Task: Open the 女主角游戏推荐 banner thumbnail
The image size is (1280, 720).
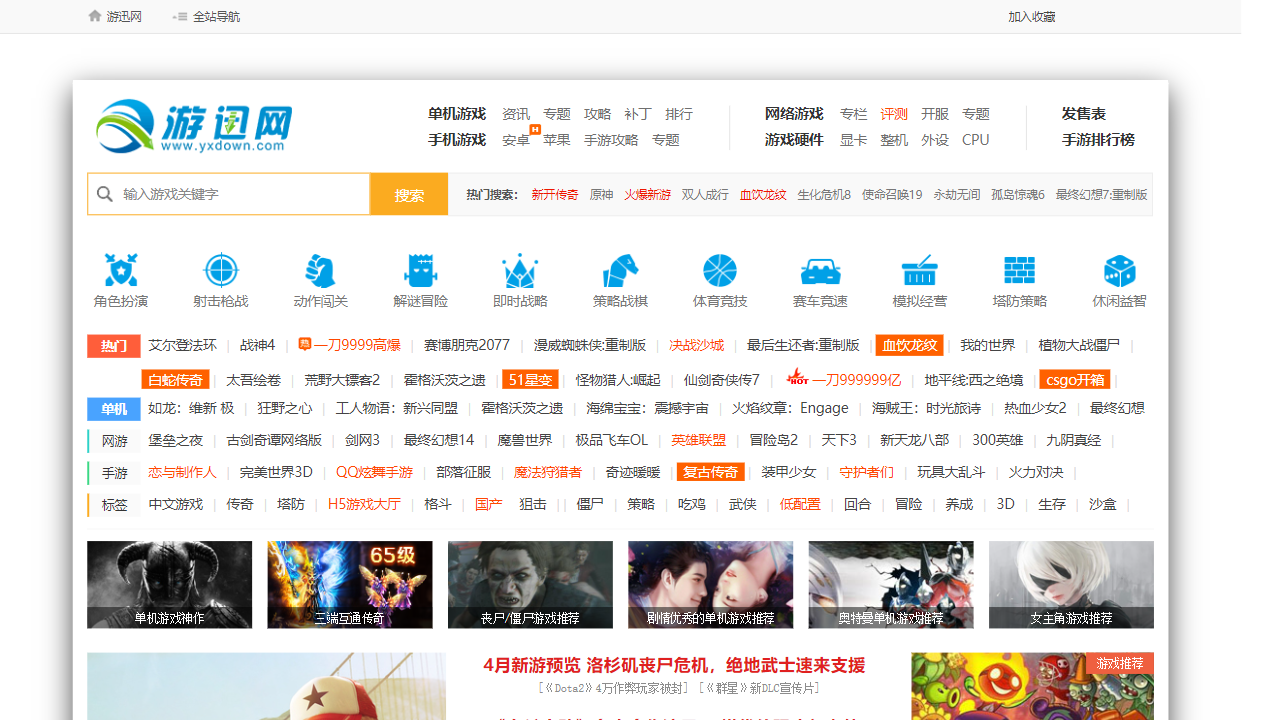Action: 1070,584
